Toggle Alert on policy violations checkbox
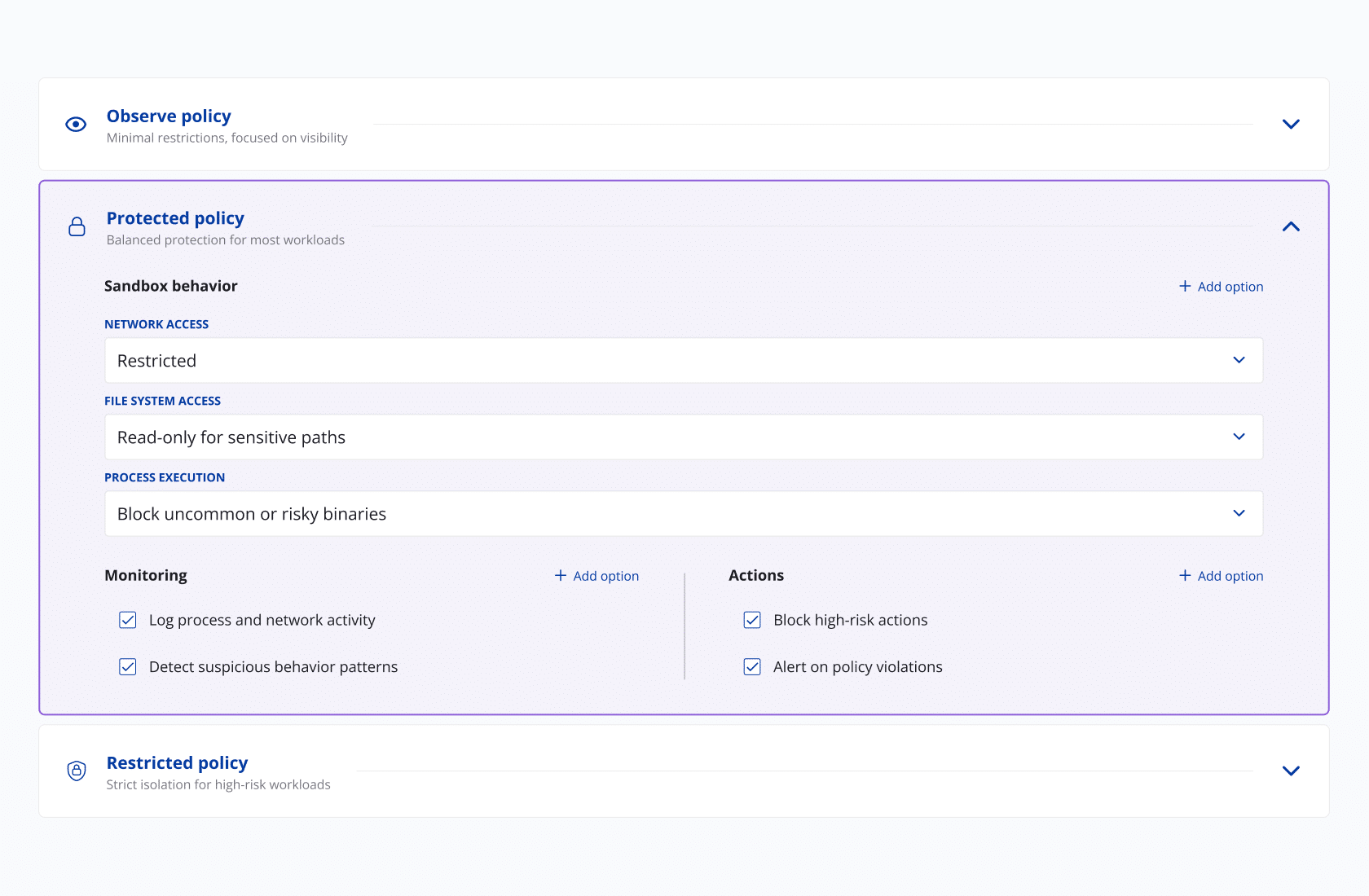 click(752, 667)
